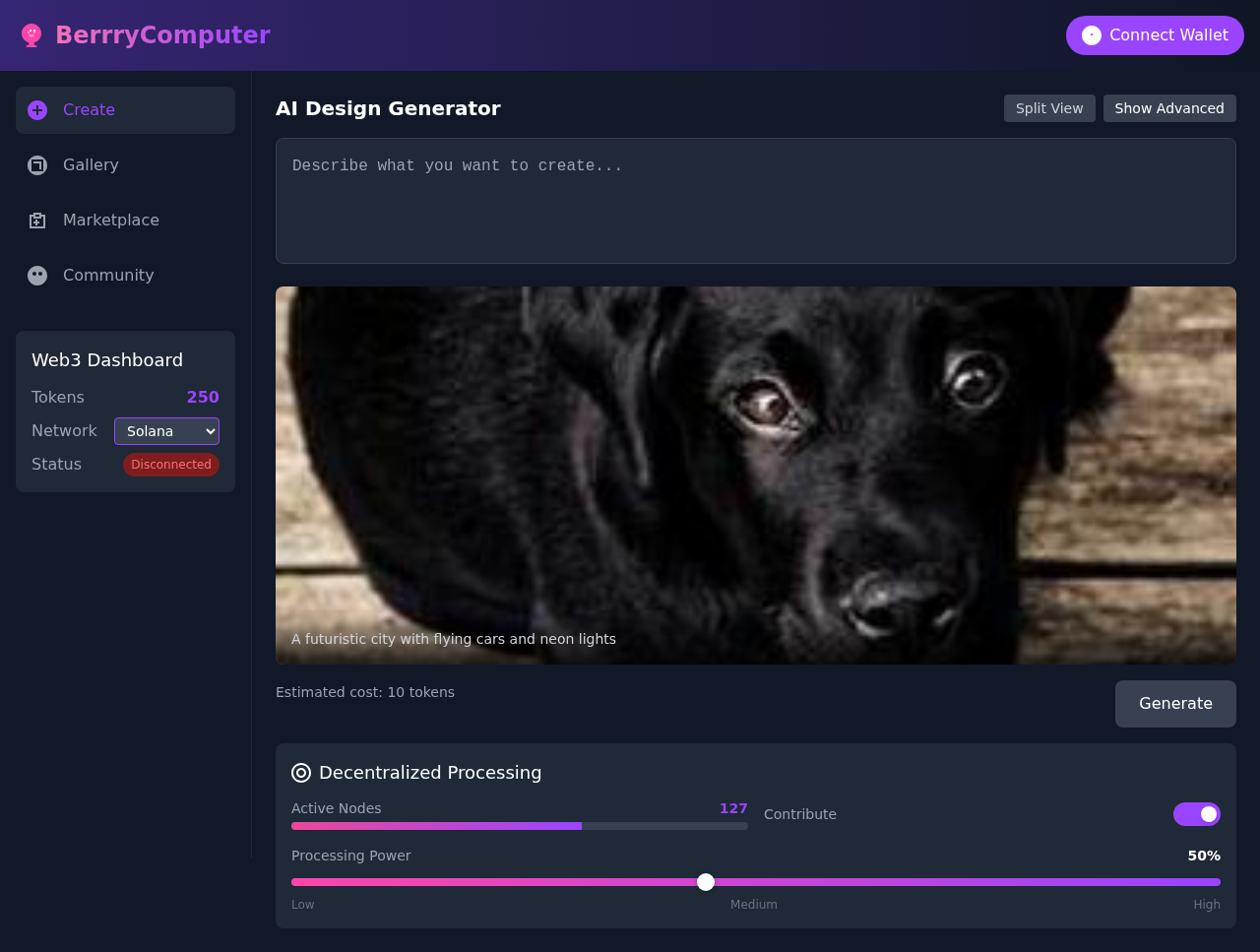The image size is (1260, 952).
Task: Click the Disconnected status badge
Action: [171, 465]
